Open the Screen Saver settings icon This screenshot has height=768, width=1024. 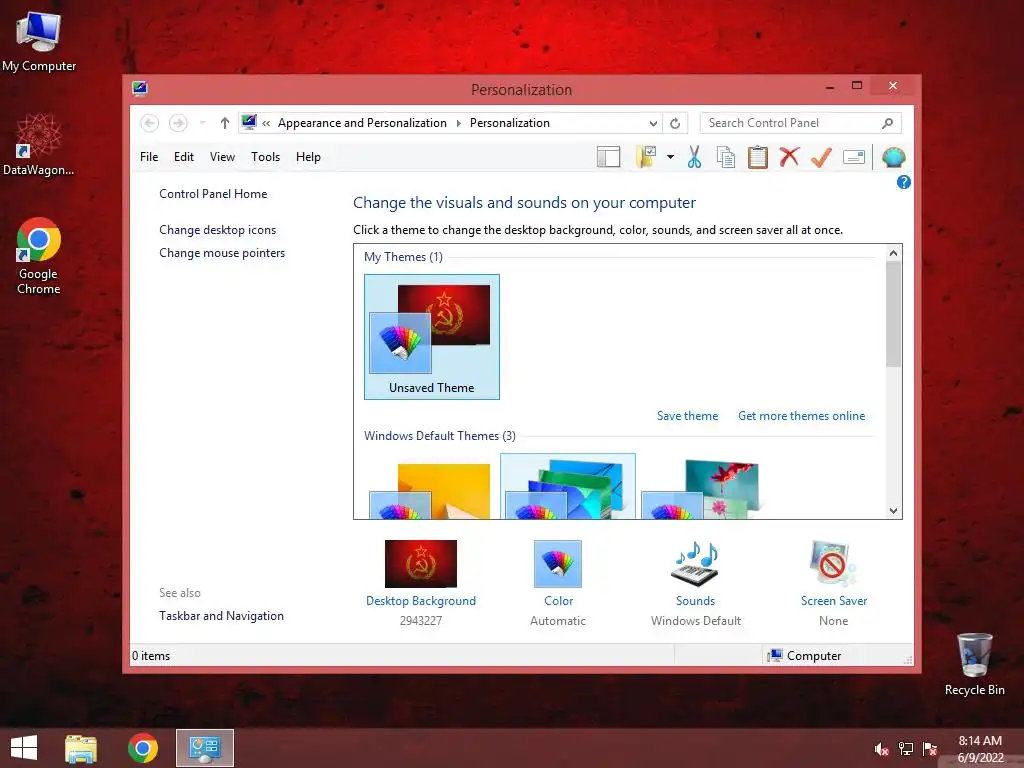pyautogui.click(x=833, y=564)
